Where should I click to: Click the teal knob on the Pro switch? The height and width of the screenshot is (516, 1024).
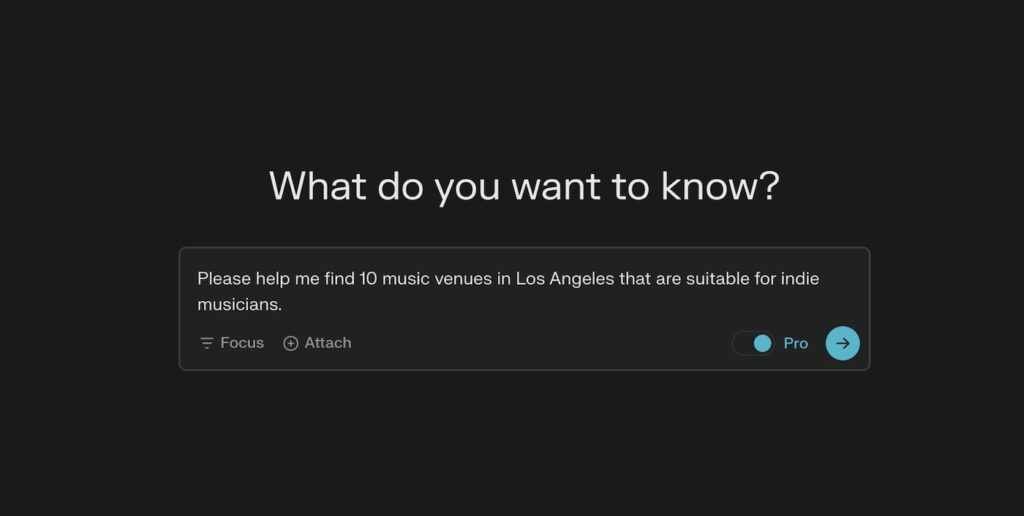click(762, 343)
